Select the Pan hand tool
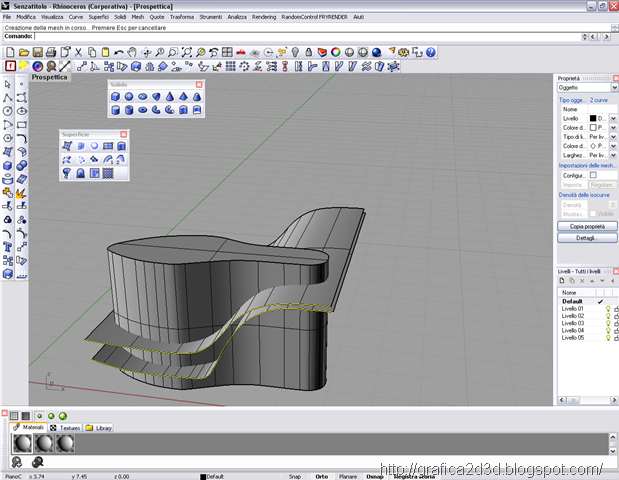Viewport: 619px width, 480px height. click(x=132, y=52)
